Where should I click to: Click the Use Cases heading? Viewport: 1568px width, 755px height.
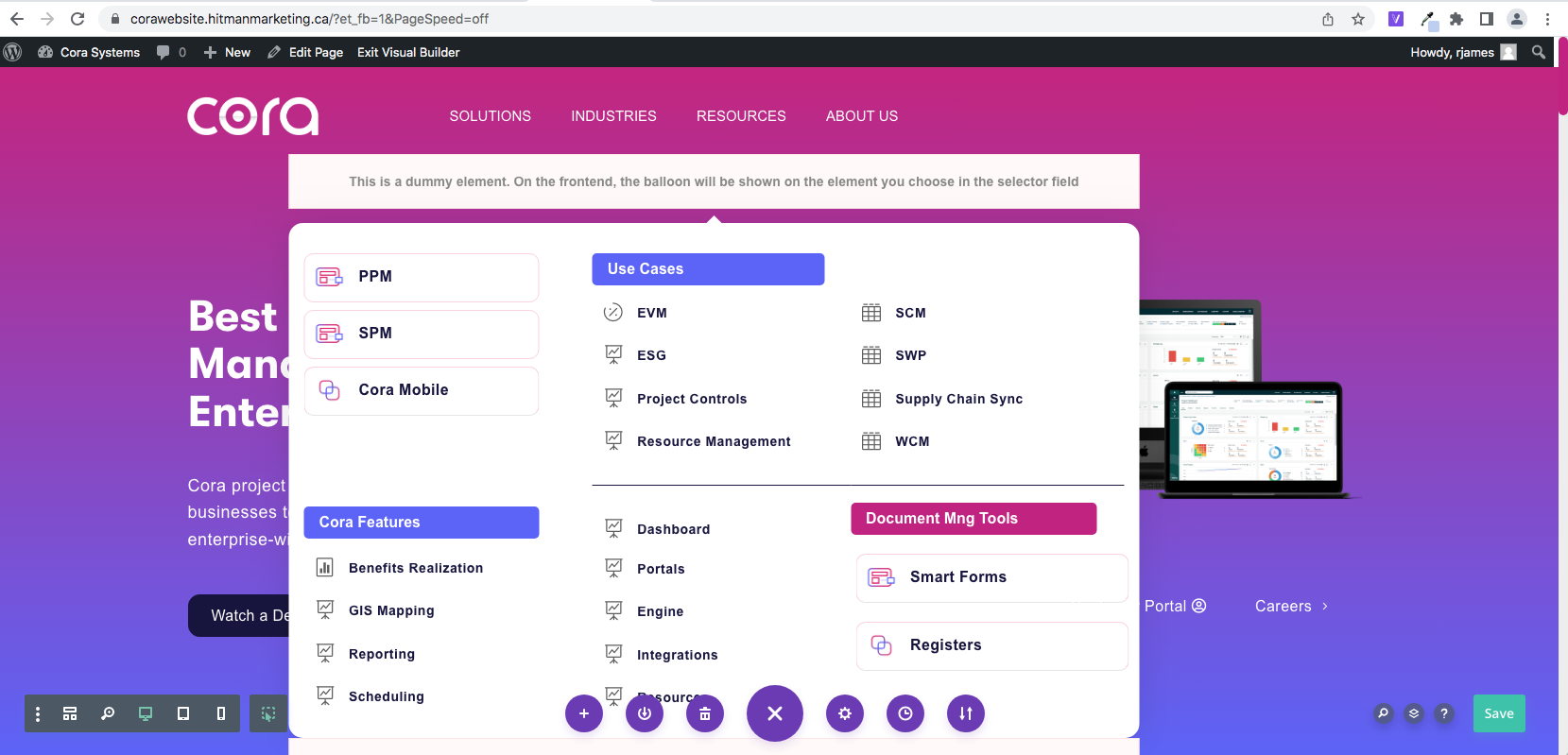pos(708,268)
